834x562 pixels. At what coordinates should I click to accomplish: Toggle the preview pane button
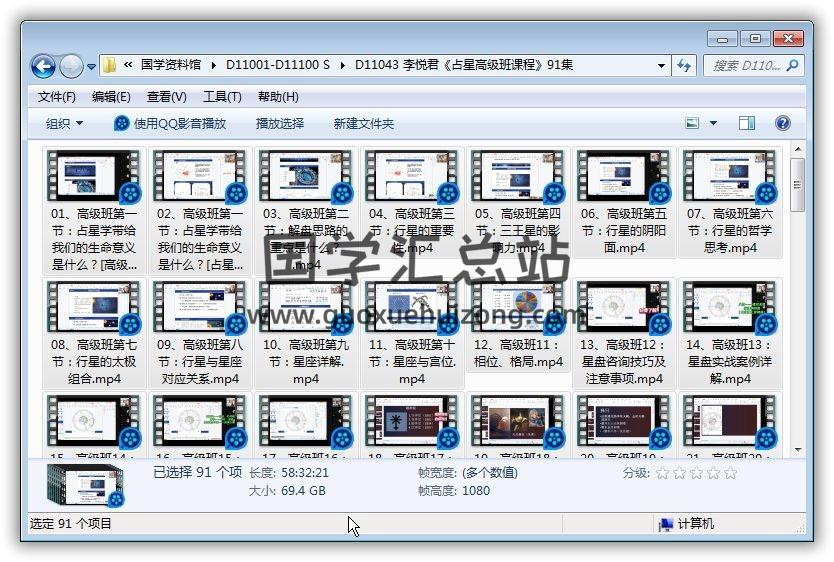[747, 123]
